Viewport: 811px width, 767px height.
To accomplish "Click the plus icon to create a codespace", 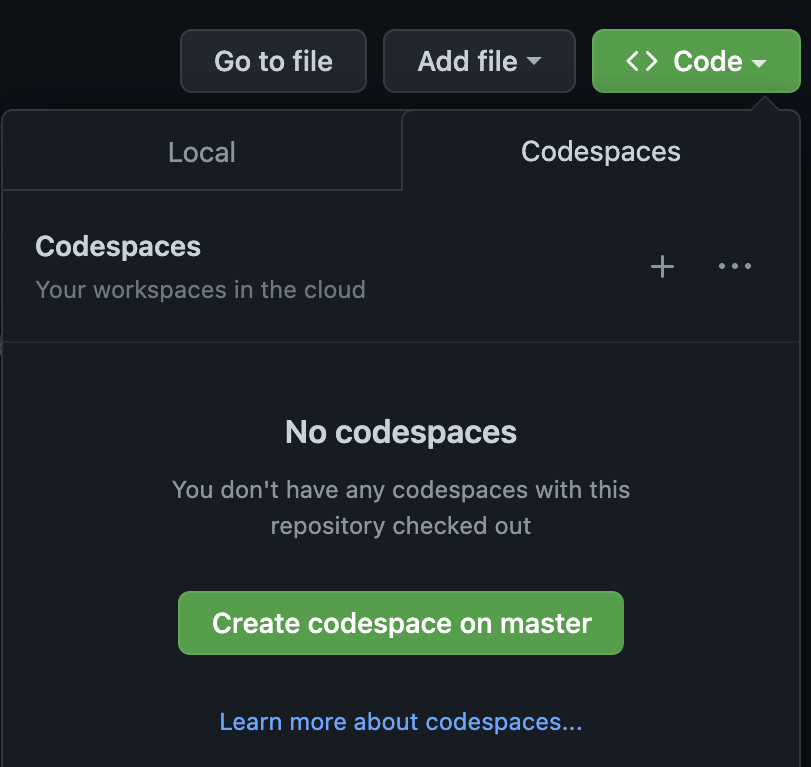I will [x=662, y=267].
